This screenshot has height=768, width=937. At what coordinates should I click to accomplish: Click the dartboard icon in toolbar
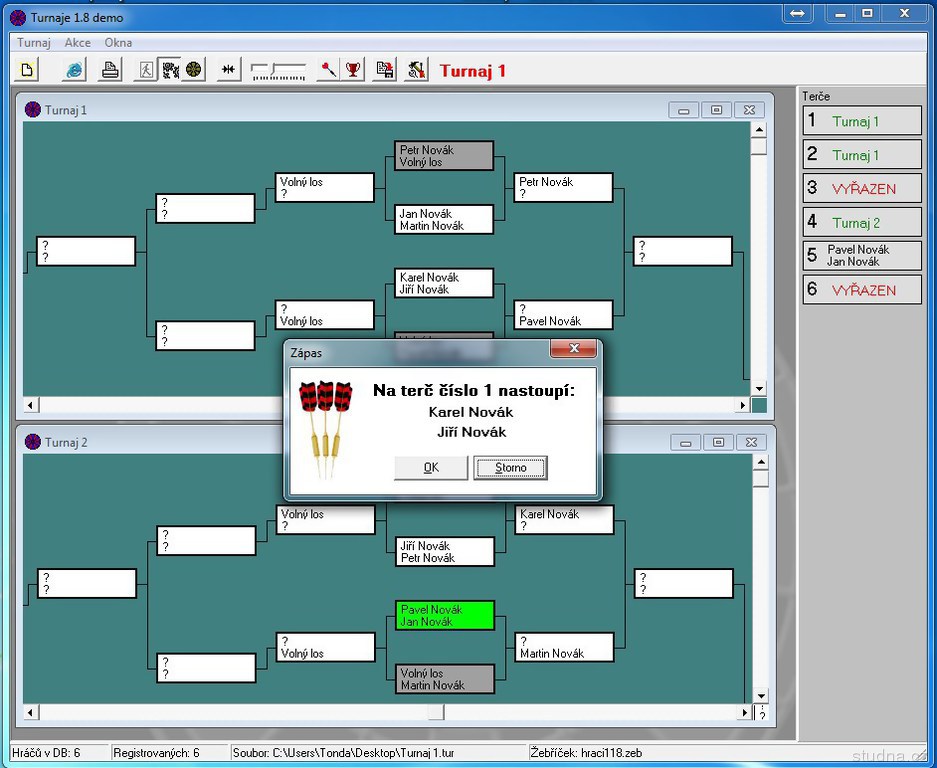click(194, 69)
